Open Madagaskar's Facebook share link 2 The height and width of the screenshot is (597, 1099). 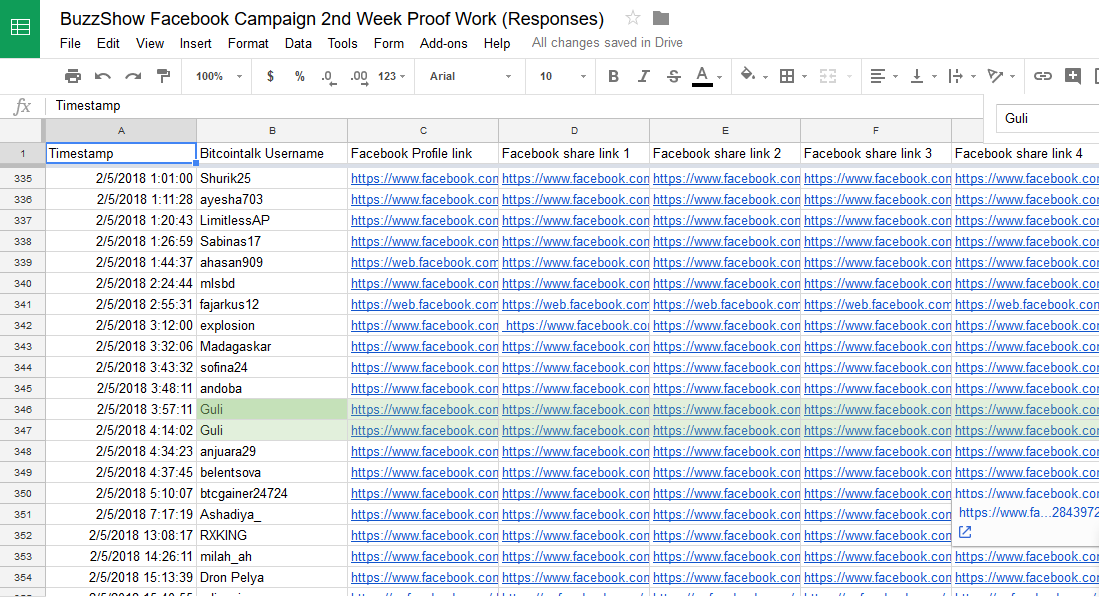[x=726, y=347]
